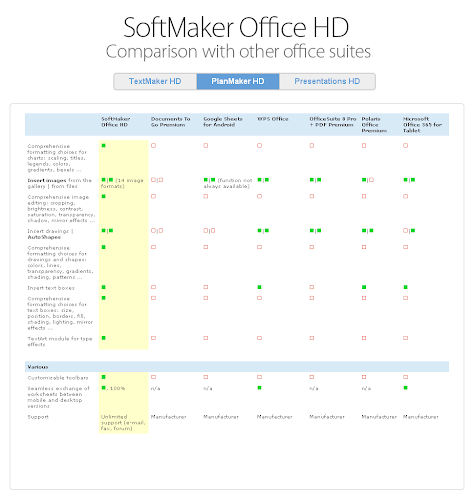Image resolution: width=474 pixels, height=500 pixels.
Task: Click Microsoft Office 365 green square for seamless exchange
Action: click(405, 388)
